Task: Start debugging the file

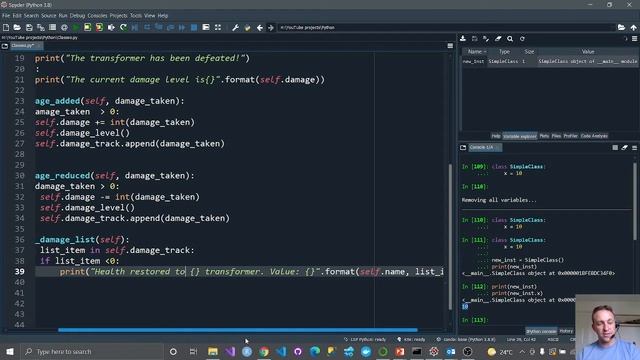Action: (135, 27)
